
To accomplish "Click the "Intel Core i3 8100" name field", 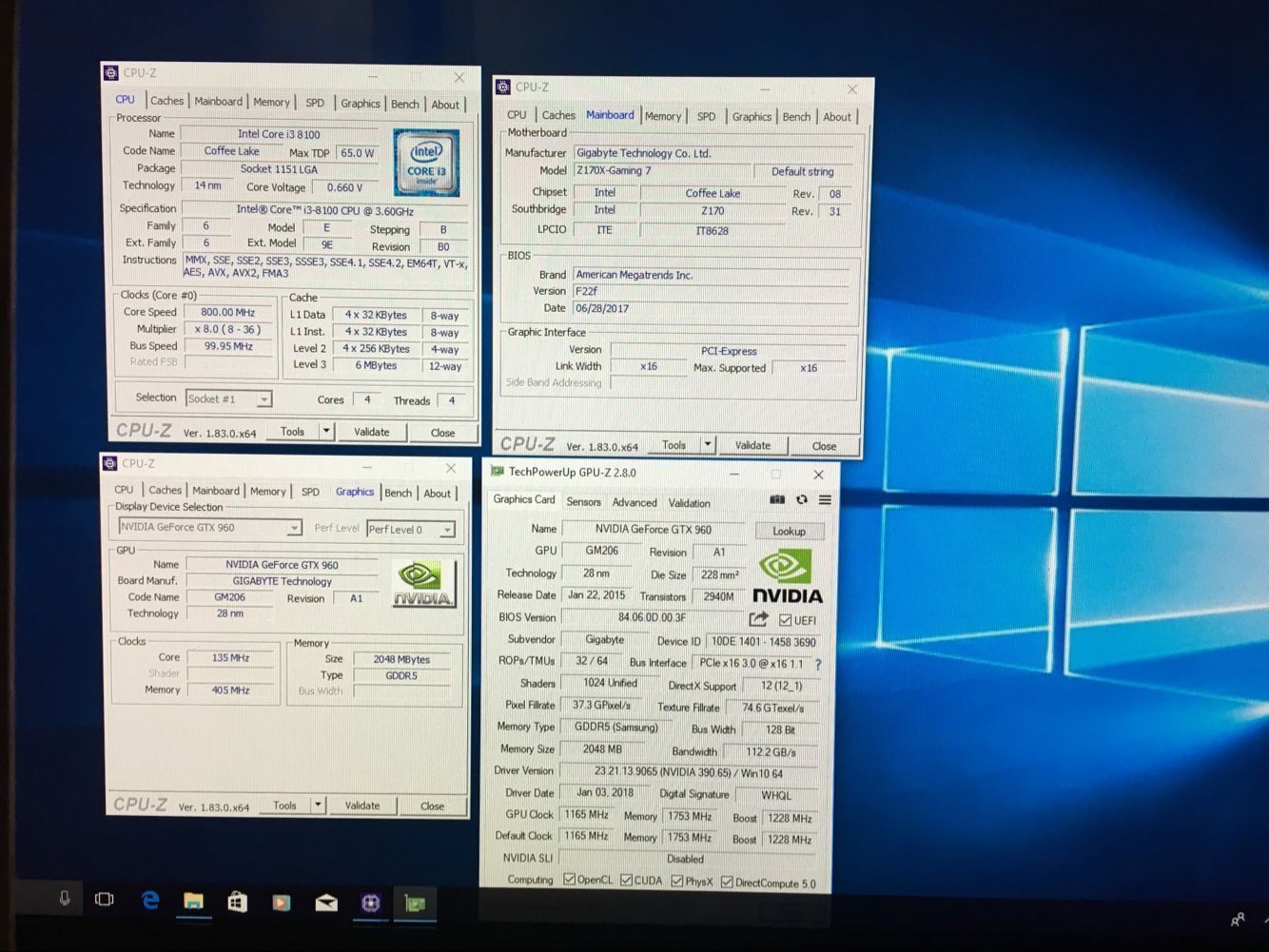I will 279,134.
